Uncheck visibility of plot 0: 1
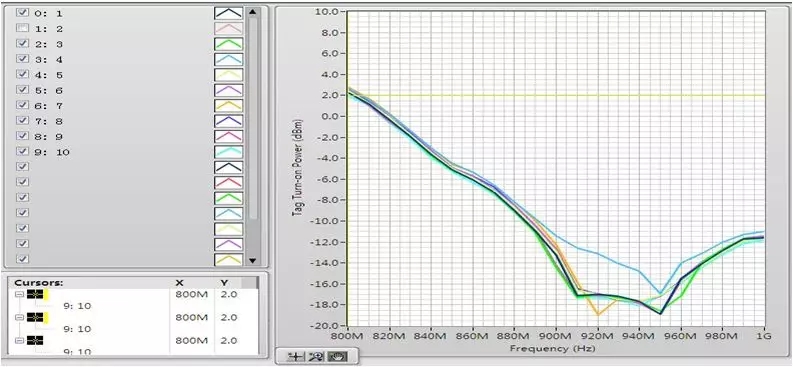The image size is (793, 367). point(22,12)
